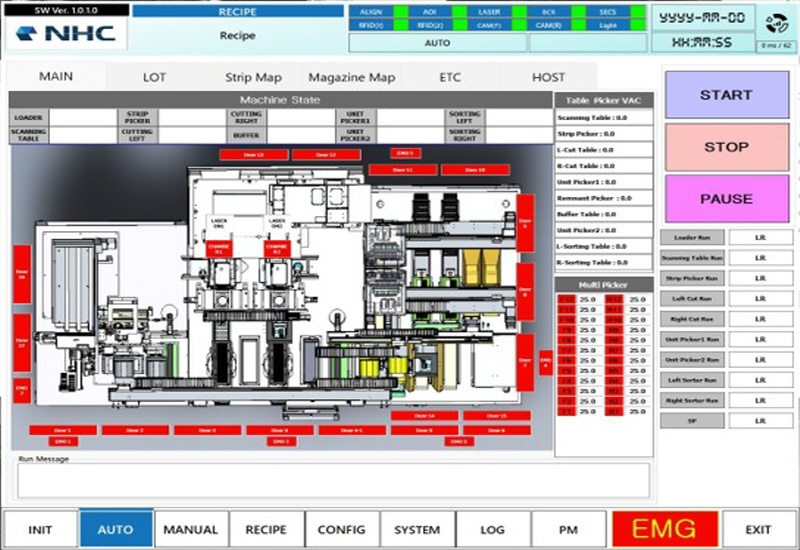This screenshot has height=550, width=800.
Task: Click the ALIGN status indicator
Action: [x=370, y=12]
